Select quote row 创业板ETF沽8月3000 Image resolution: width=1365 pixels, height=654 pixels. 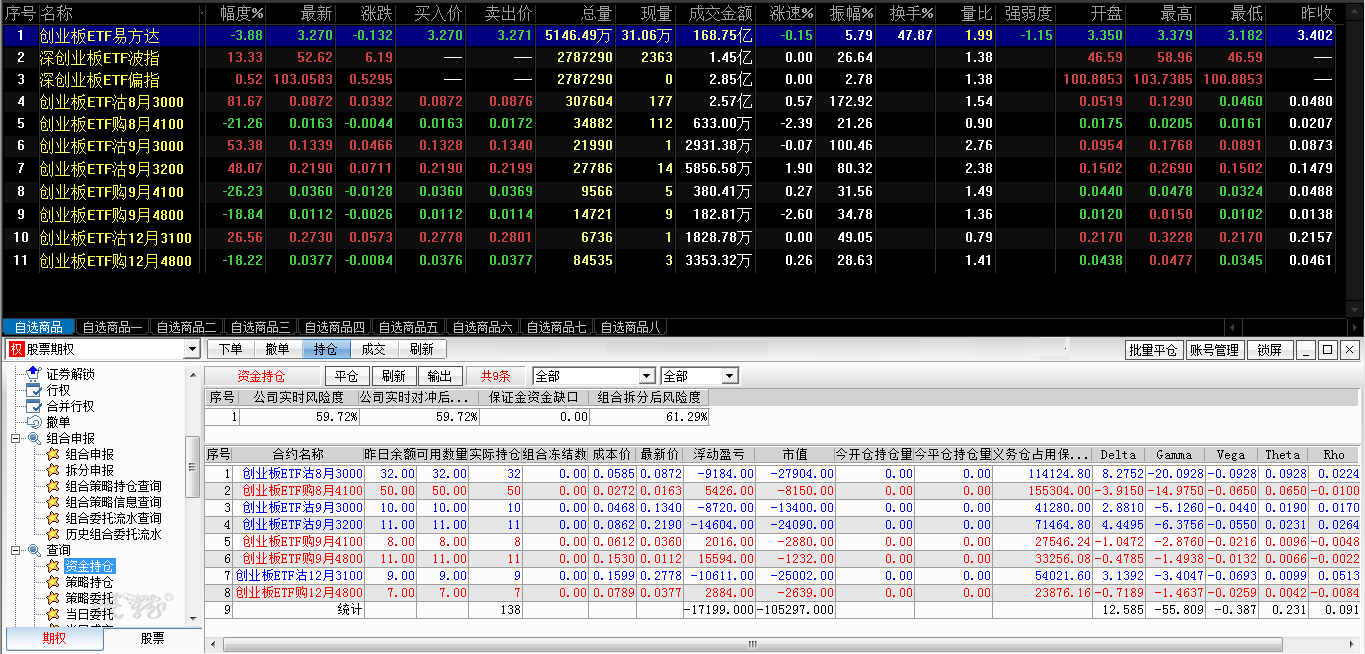(669, 101)
